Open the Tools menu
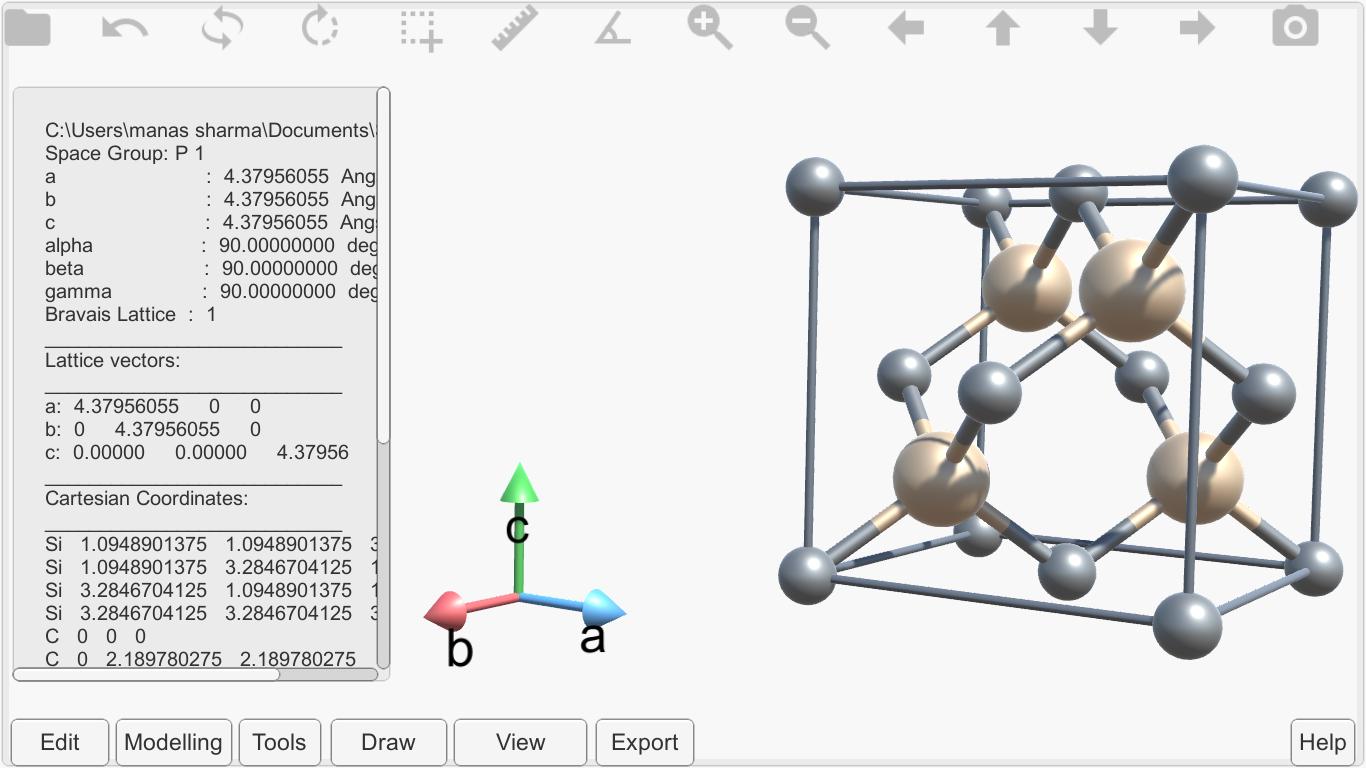The height and width of the screenshot is (768, 1366). pos(279,742)
